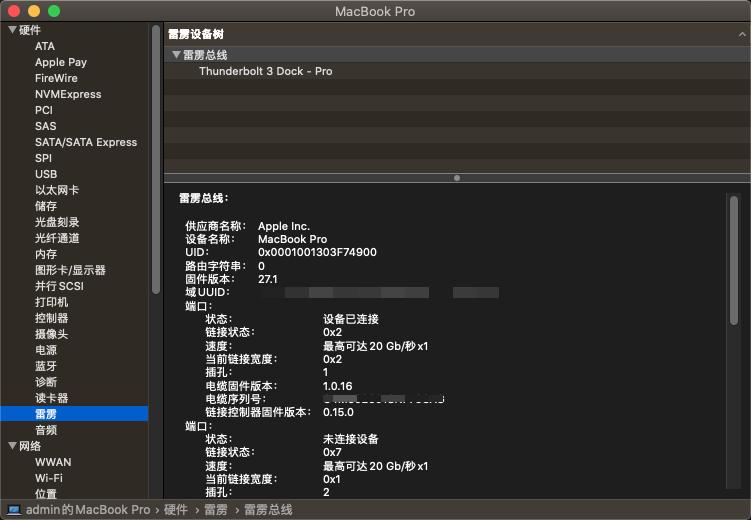The image size is (751, 520).
Task: Select 储存 in the sidebar
Action: 46,206
